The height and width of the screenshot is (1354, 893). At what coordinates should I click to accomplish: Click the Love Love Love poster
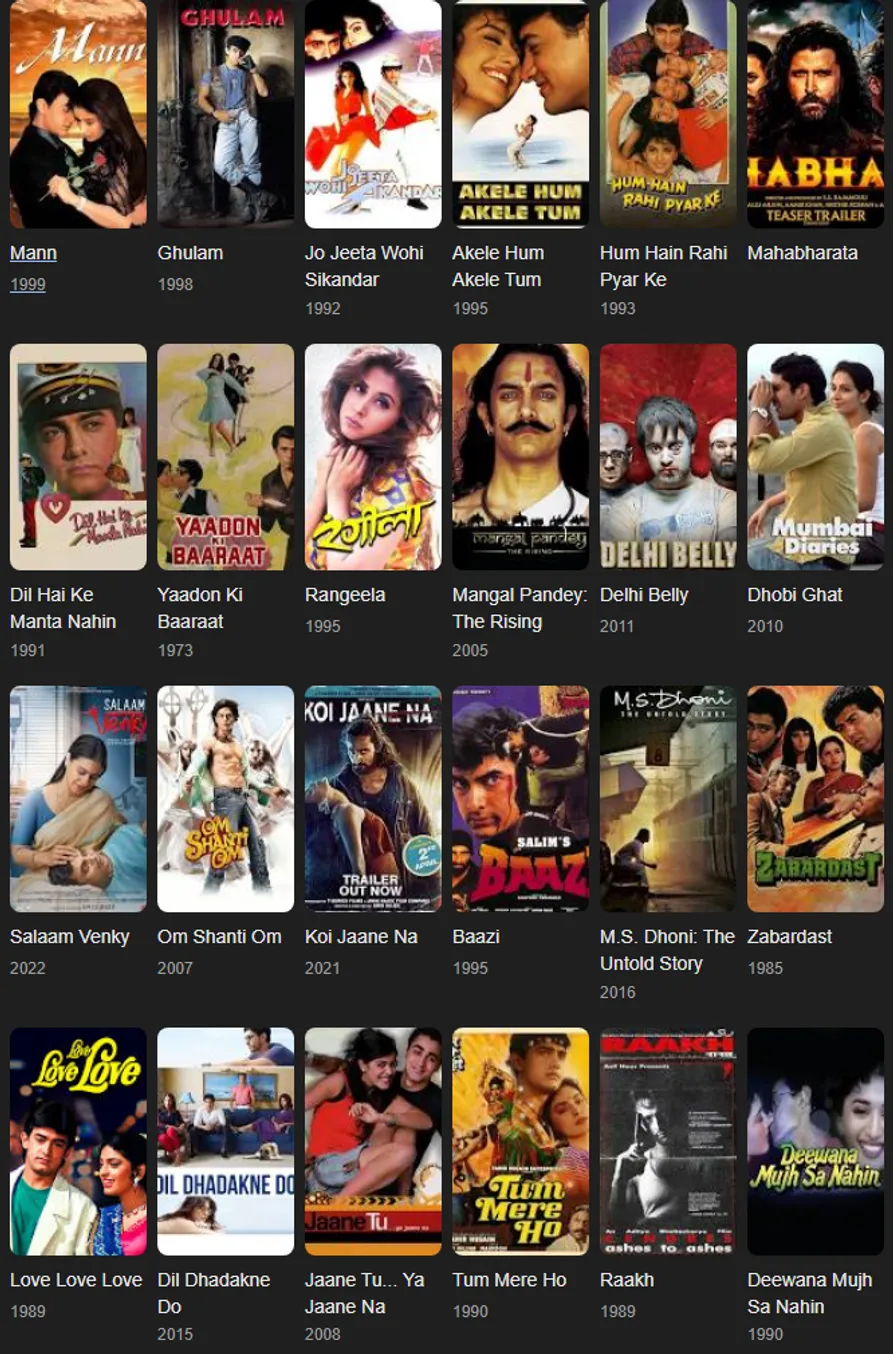click(x=78, y=1141)
